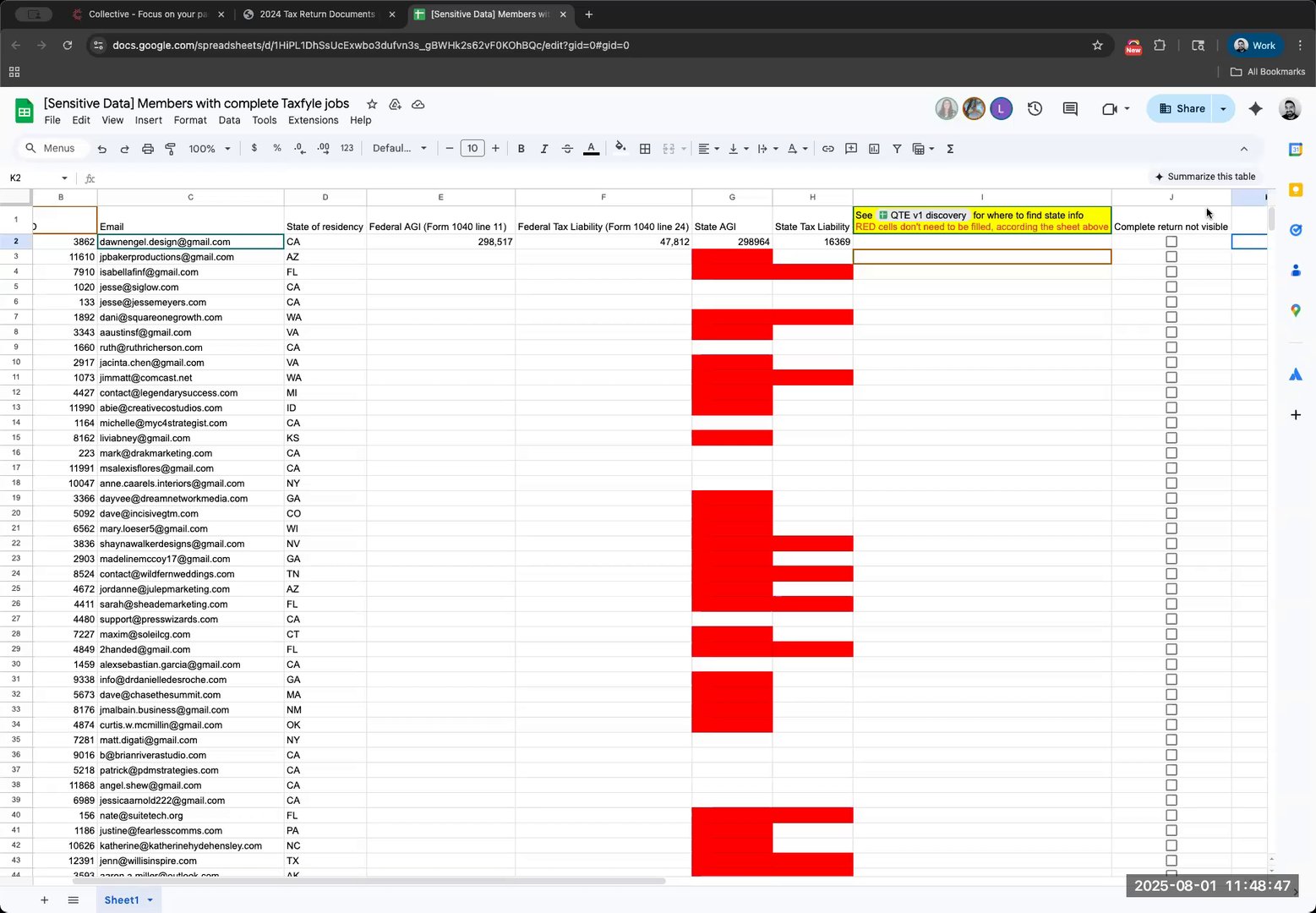1316x913 pixels.
Task: Open the fill color picker
Action: point(620,149)
